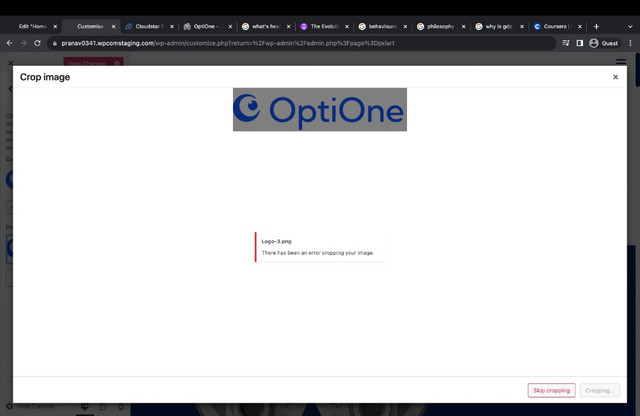Click the address bar URL
640x416 pixels.
point(228,43)
